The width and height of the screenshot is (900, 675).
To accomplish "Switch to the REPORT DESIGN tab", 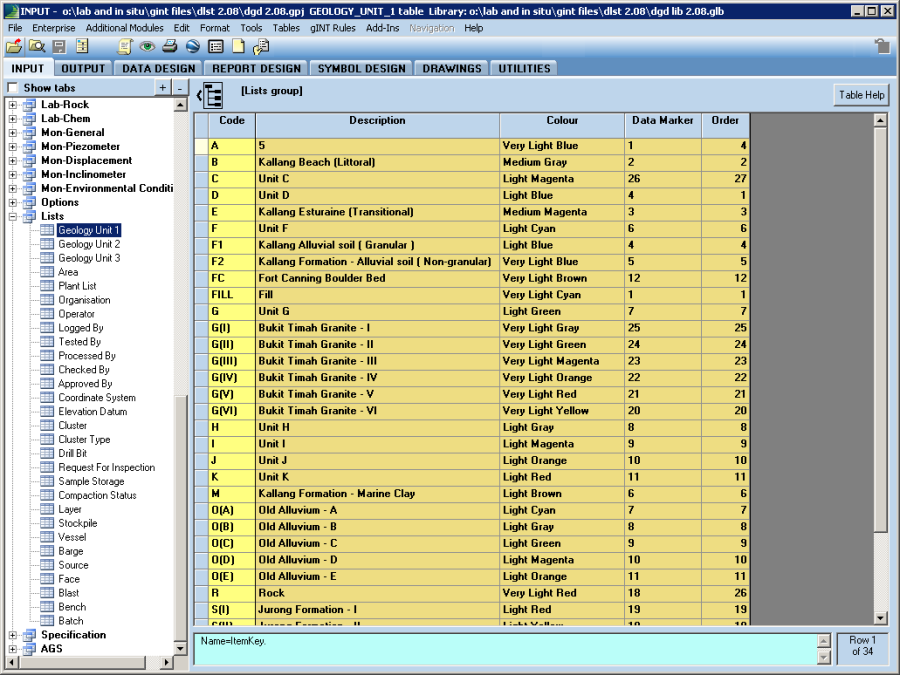I will (256, 68).
